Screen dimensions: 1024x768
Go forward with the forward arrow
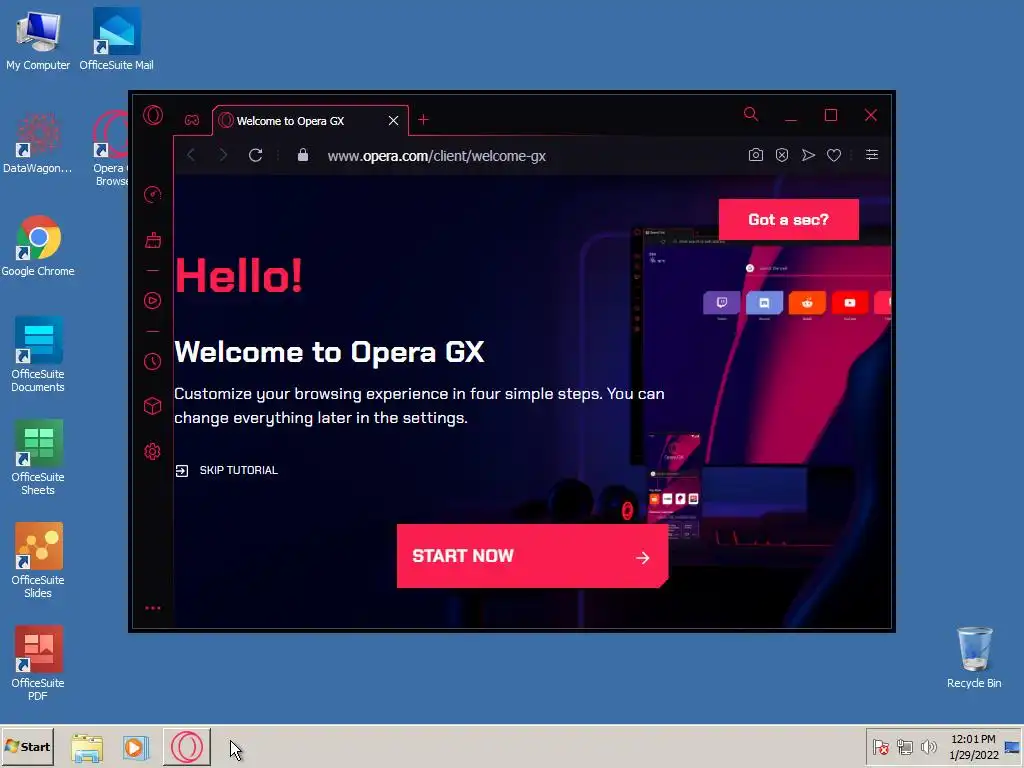pyautogui.click(x=223, y=155)
